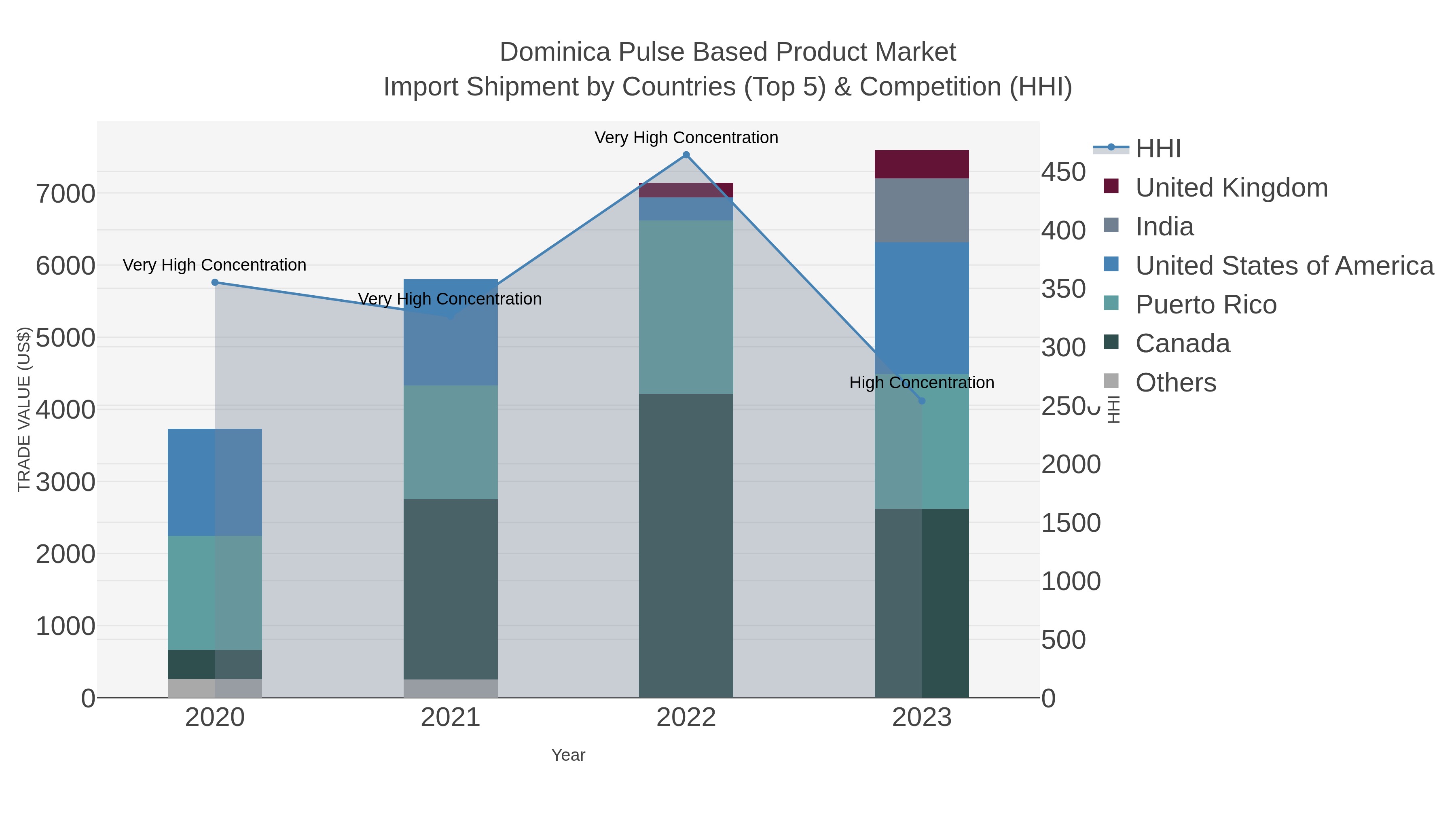Click the 3000 left axis tick label

point(66,483)
